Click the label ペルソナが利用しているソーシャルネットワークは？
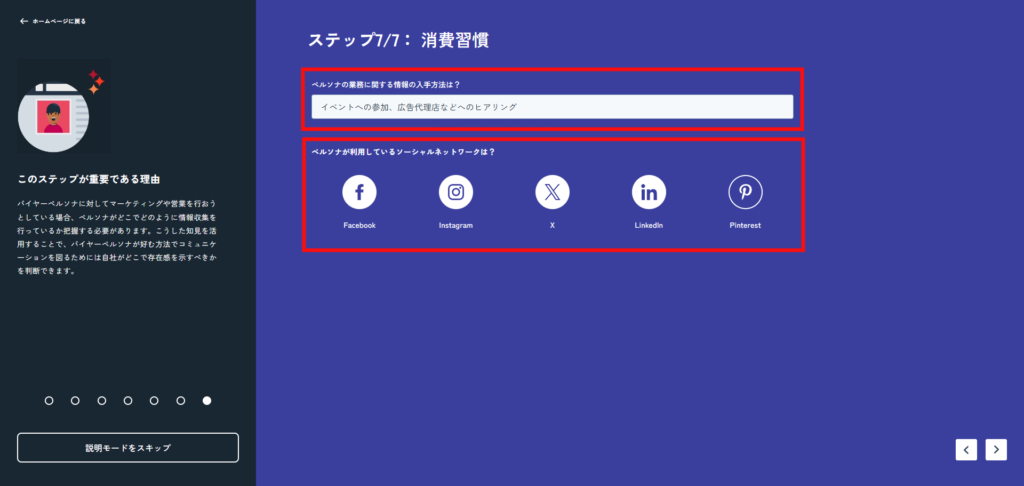This screenshot has width=1024, height=486. point(403,152)
